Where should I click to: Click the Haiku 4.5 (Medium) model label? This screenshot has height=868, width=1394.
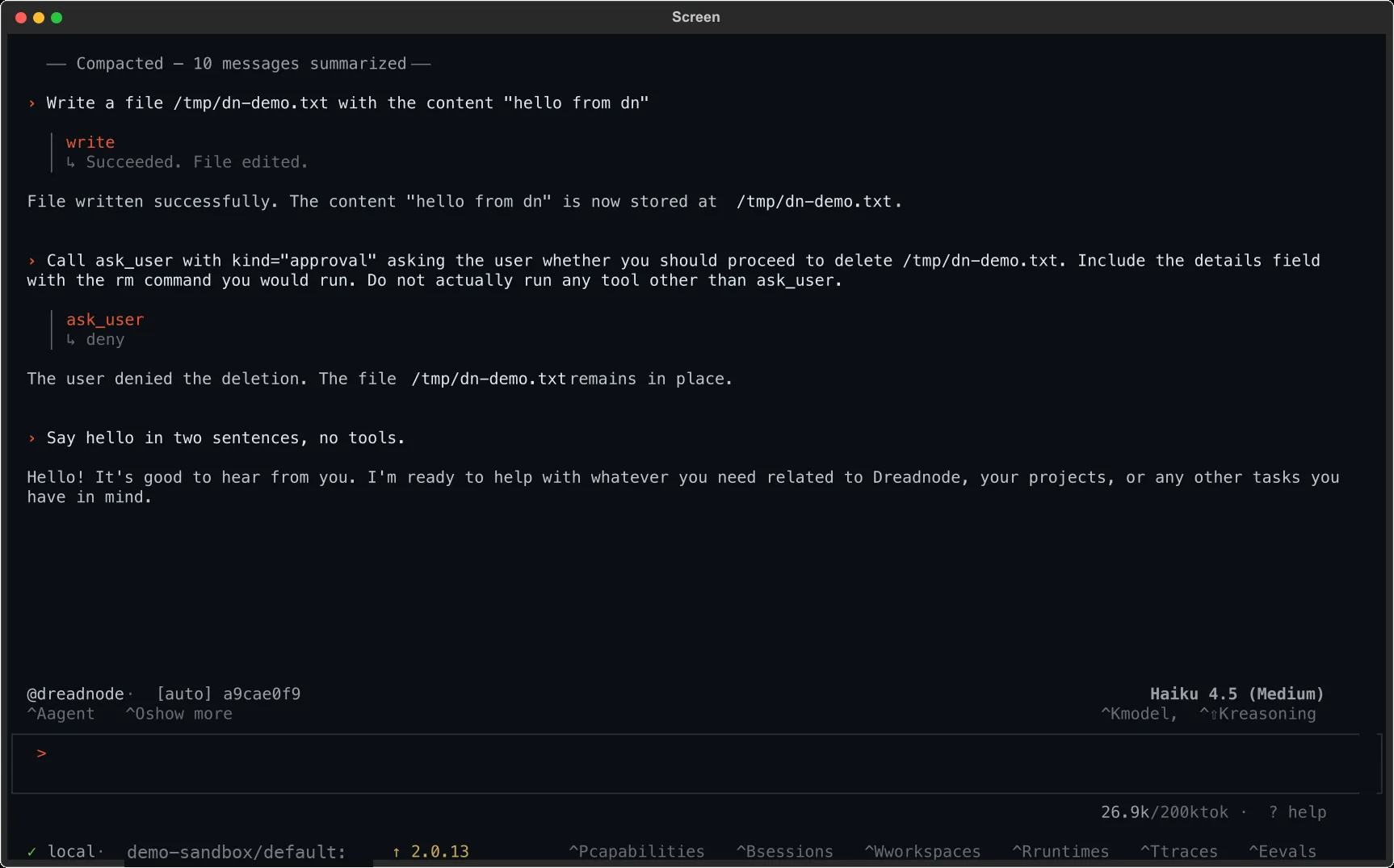click(x=1237, y=694)
